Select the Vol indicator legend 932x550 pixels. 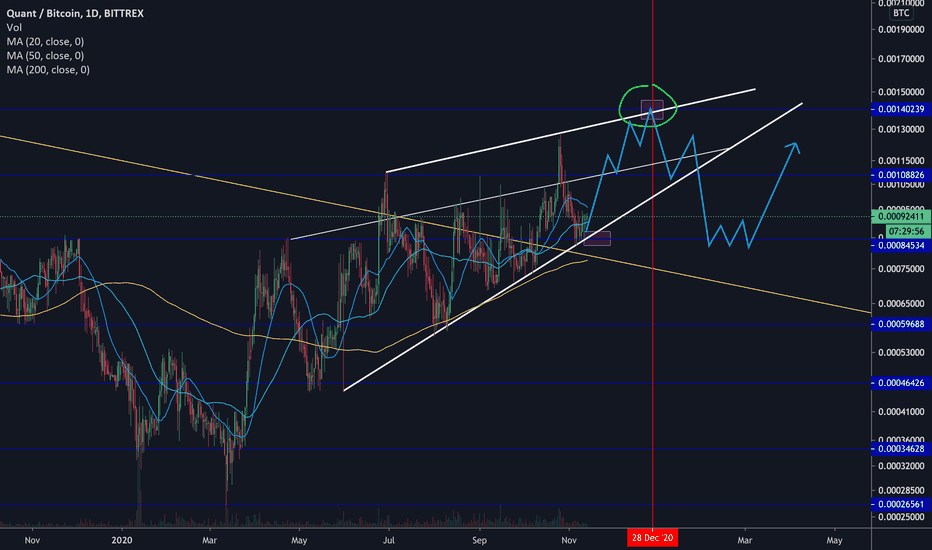click(14, 27)
